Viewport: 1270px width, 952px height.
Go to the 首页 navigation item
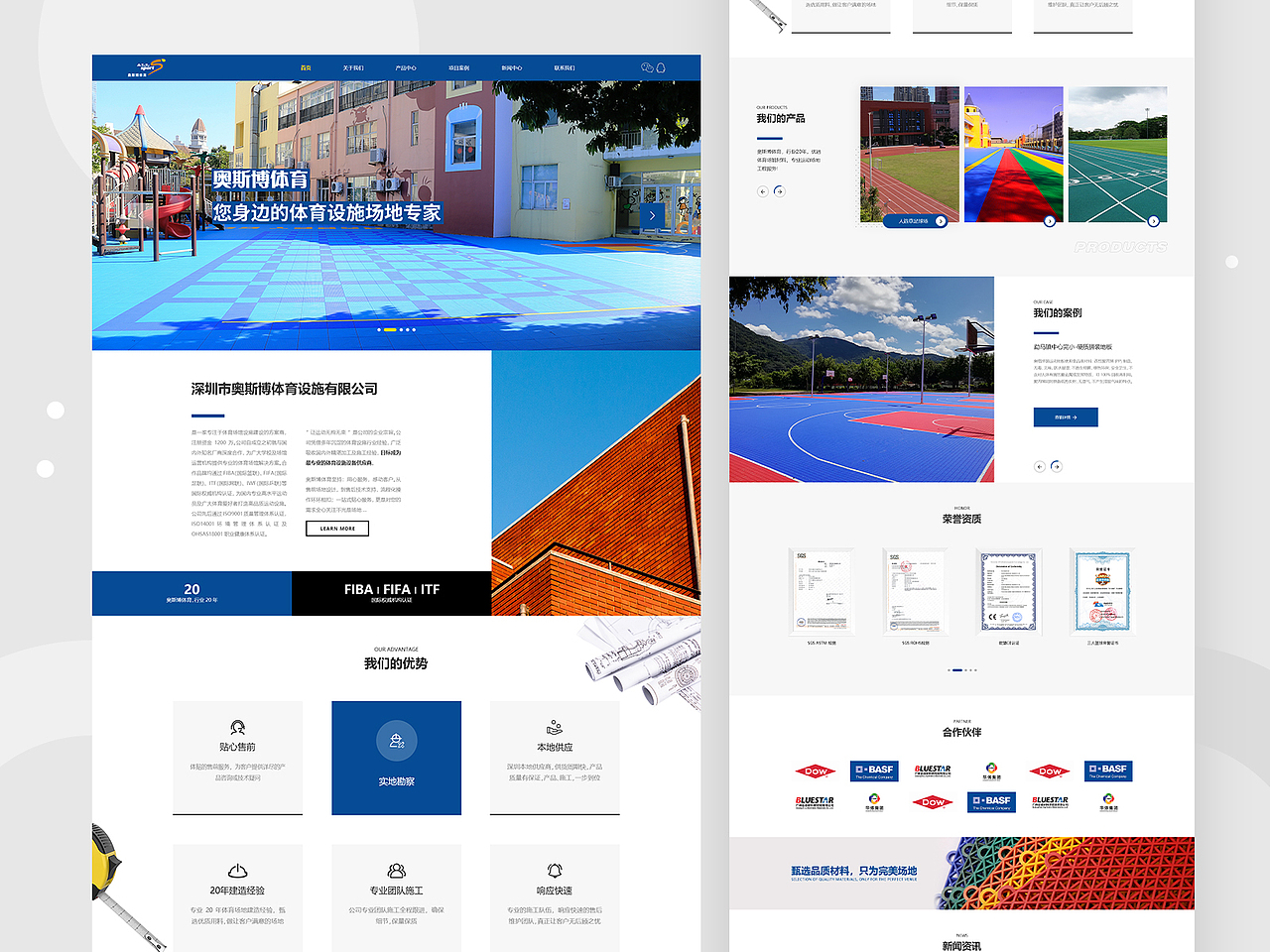306,67
